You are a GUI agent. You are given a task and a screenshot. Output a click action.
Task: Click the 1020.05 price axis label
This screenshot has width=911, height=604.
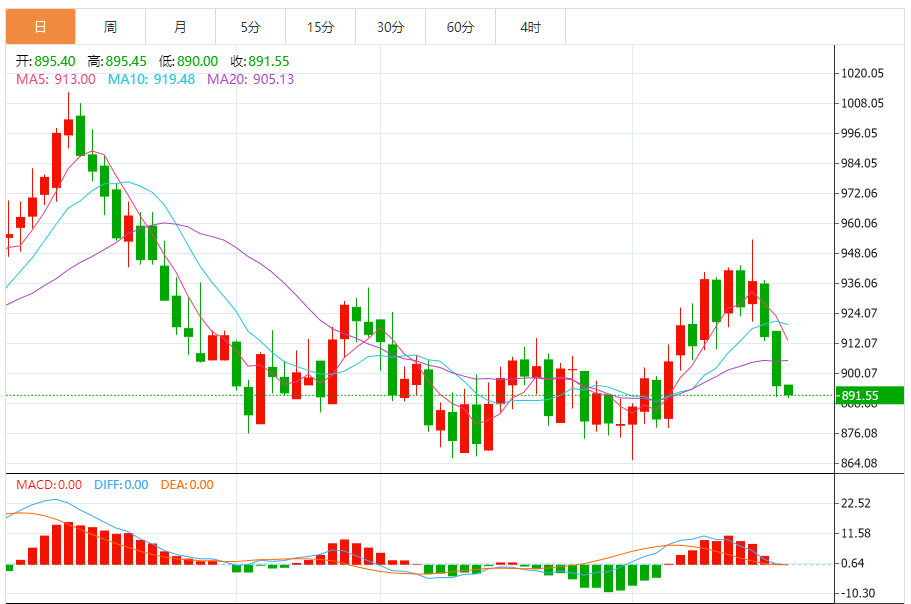[x=862, y=73]
